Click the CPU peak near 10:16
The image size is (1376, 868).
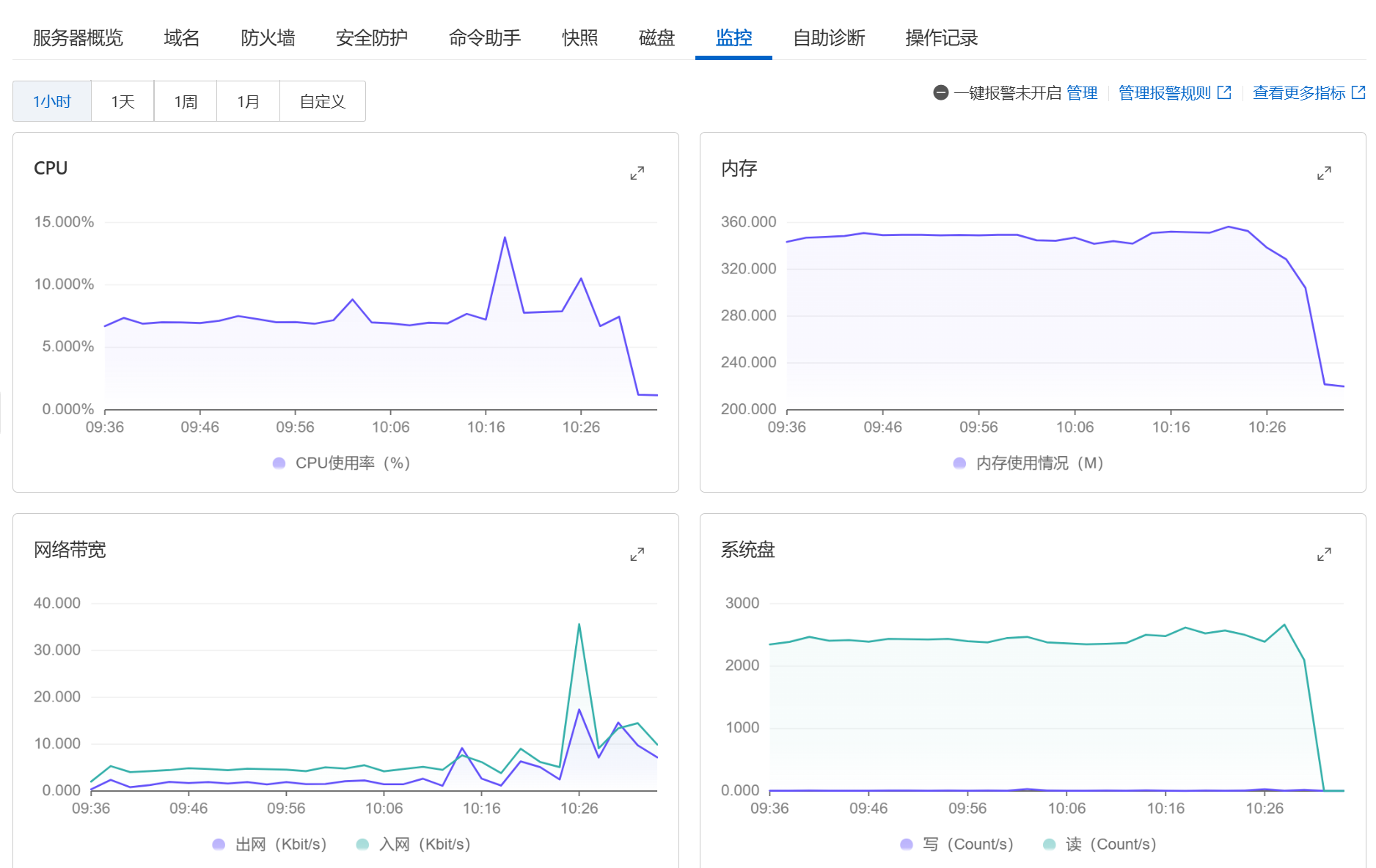505,238
